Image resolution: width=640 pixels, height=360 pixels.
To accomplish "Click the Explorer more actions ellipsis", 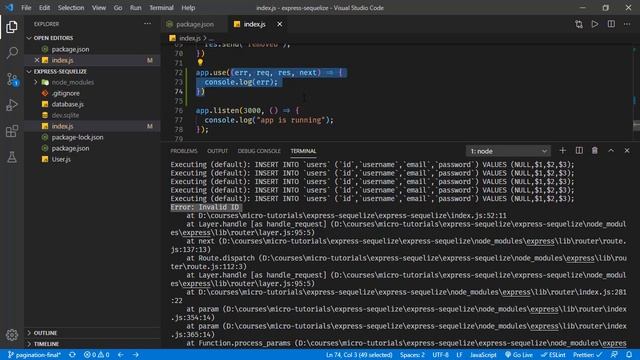I will 147,24.
